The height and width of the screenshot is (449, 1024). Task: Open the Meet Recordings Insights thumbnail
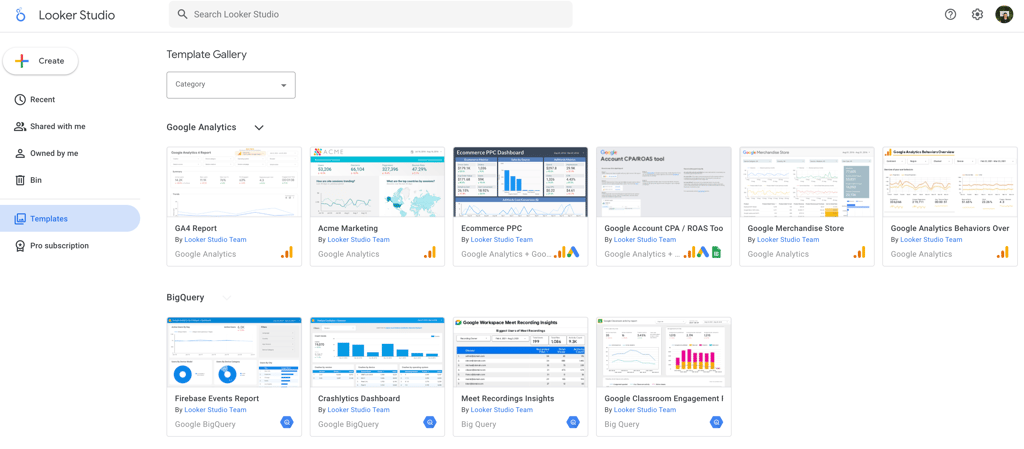click(x=520, y=352)
